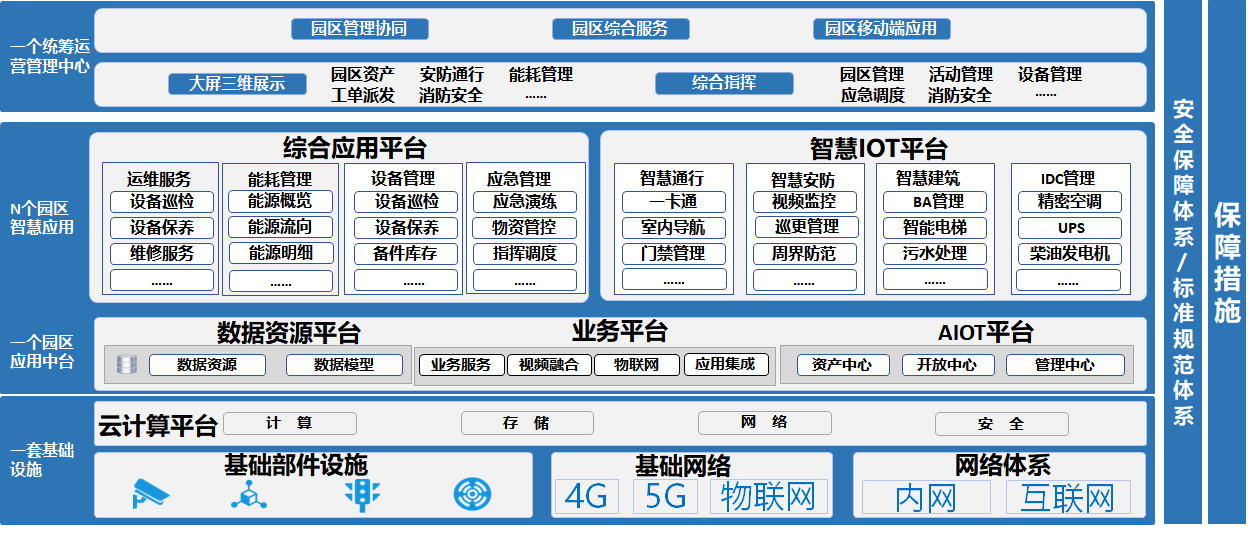Click the database cylinder icon
The image size is (1258, 535).
[126, 365]
